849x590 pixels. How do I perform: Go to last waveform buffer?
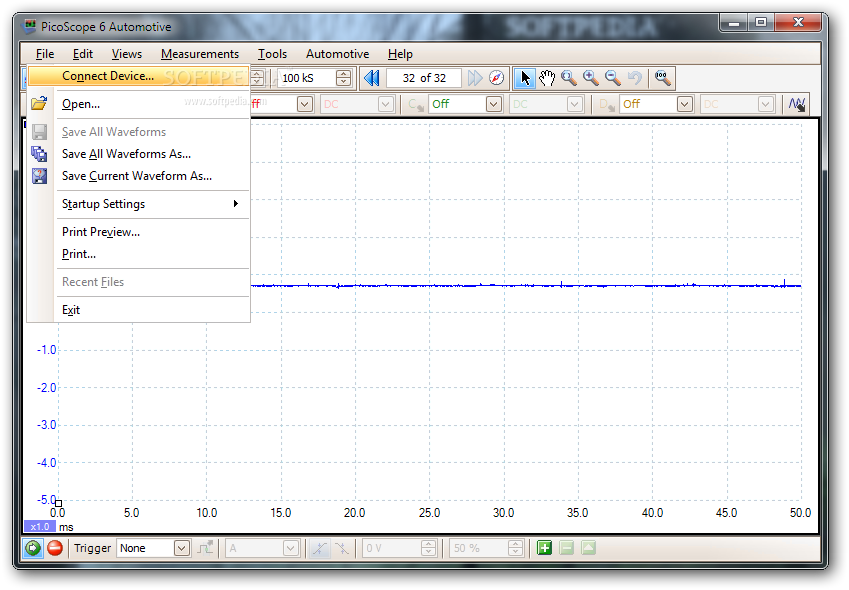click(x=475, y=78)
